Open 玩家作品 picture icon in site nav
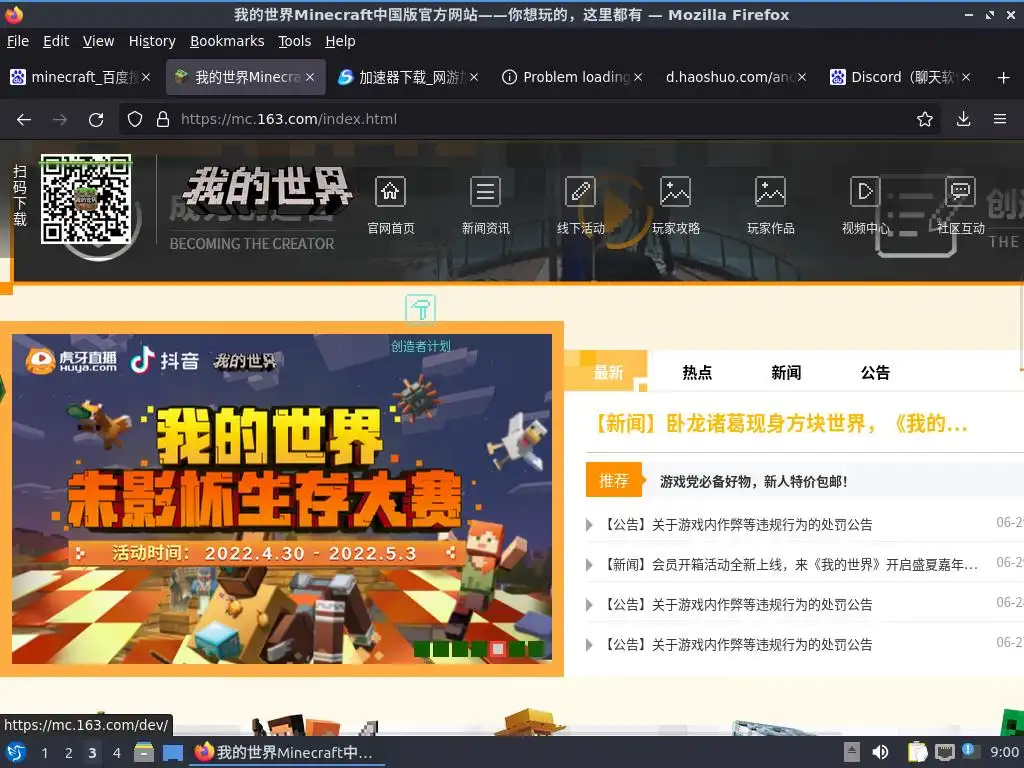 (771, 192)
